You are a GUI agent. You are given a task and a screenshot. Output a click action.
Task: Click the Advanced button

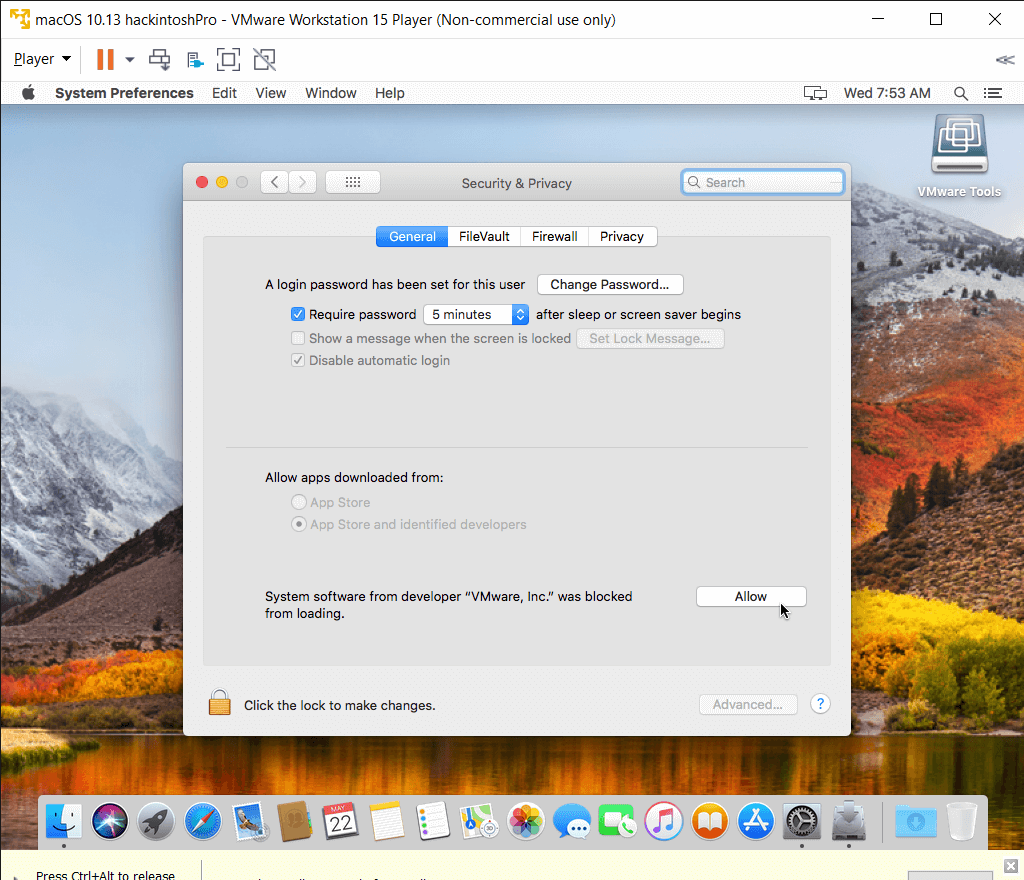coord(748,704)
